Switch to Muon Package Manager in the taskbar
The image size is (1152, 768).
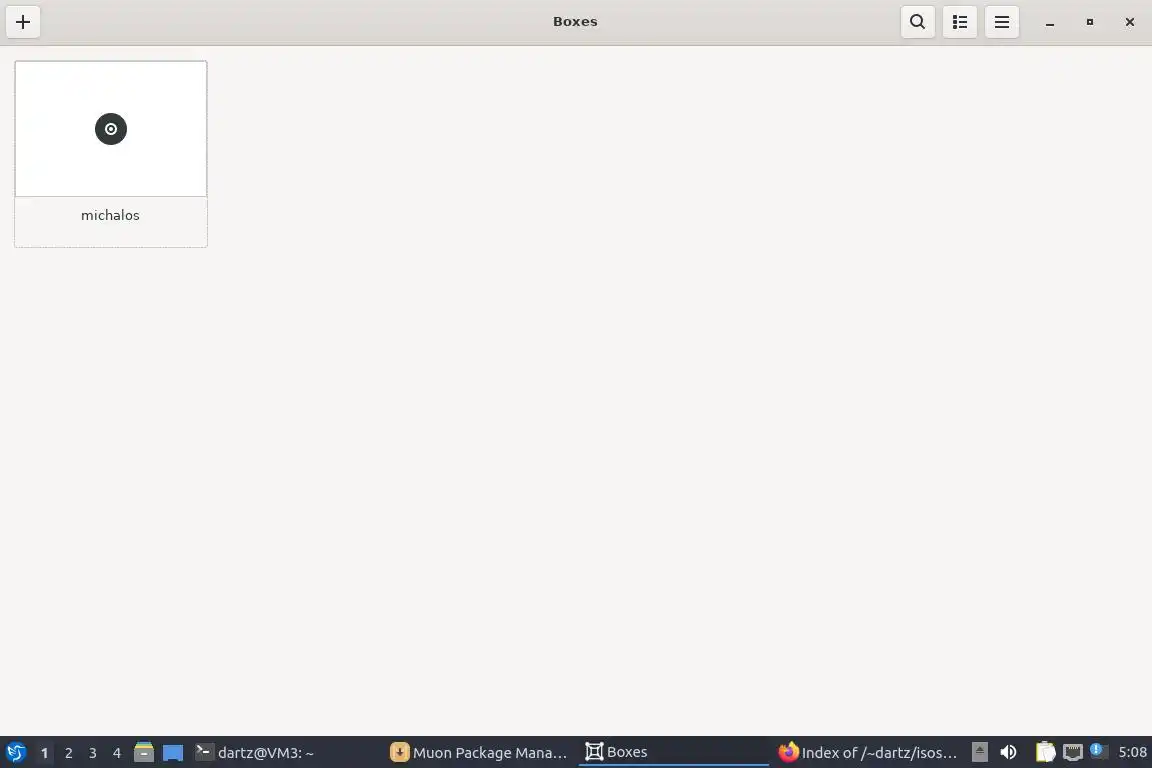480,753
